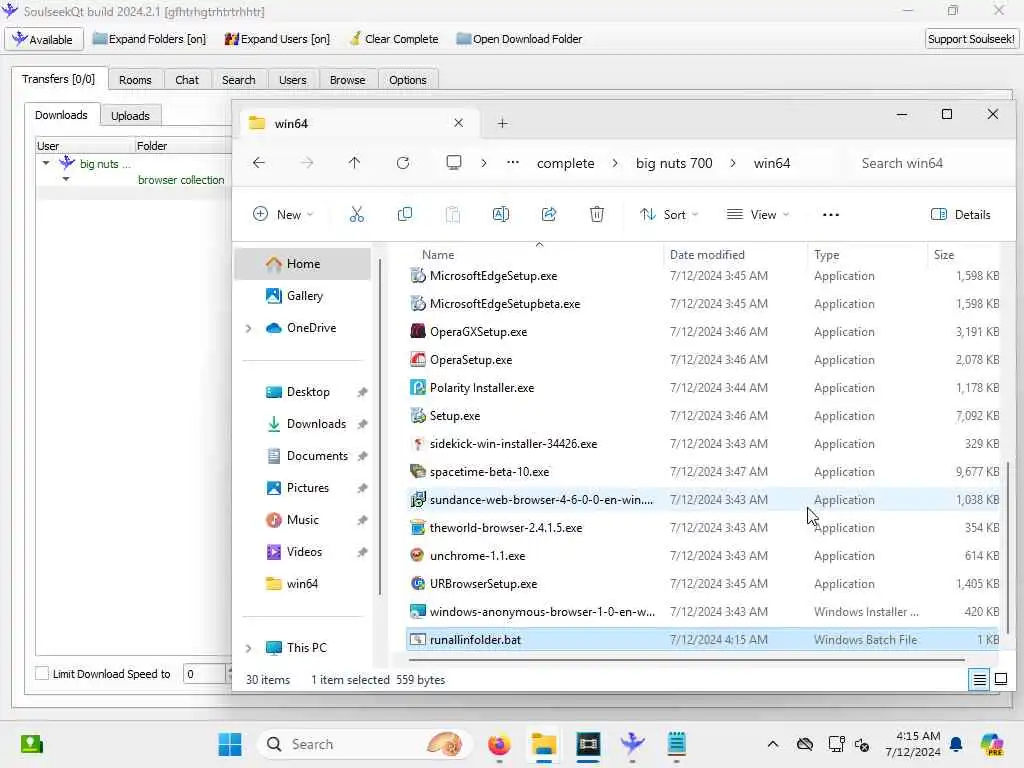Click the Share icon in Explorer toolbar
Viewport: 1024px width, 768px height.
click(x=549, y=214)
